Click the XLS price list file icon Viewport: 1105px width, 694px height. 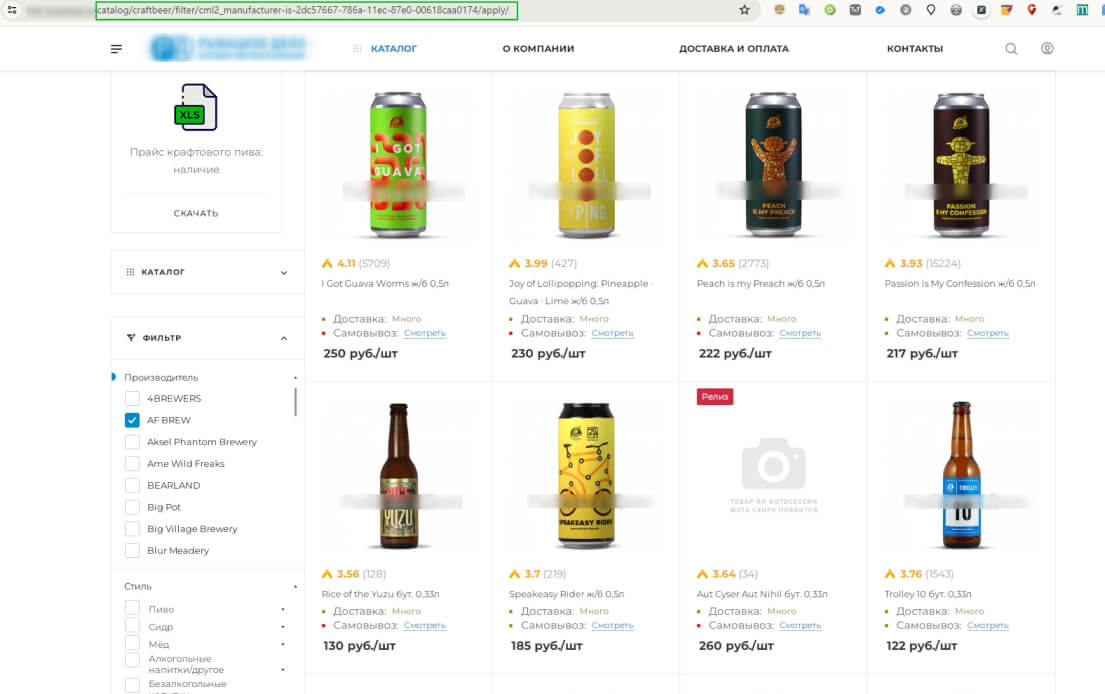196,107
